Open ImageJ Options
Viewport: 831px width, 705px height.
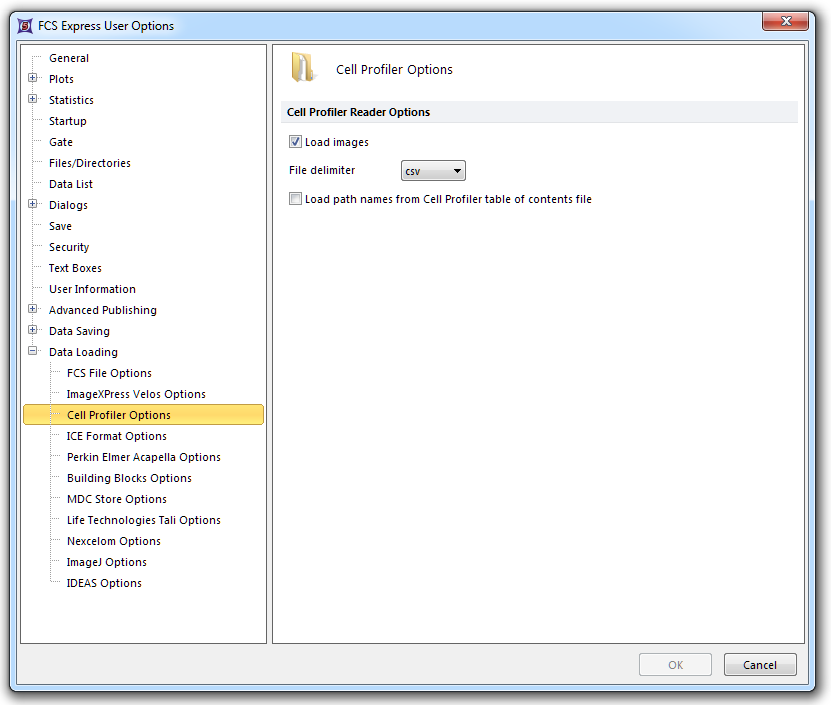[x=107, y=562]
